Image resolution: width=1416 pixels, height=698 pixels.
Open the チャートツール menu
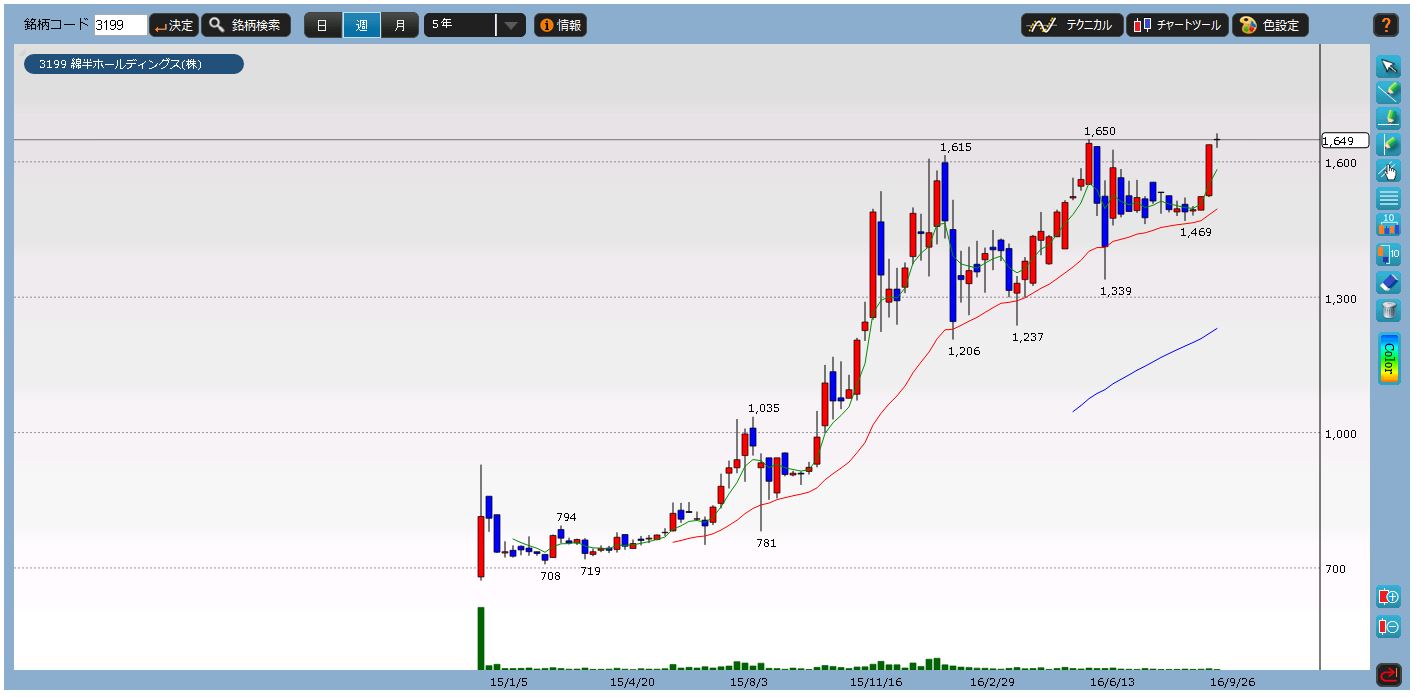pos(1177,25)
